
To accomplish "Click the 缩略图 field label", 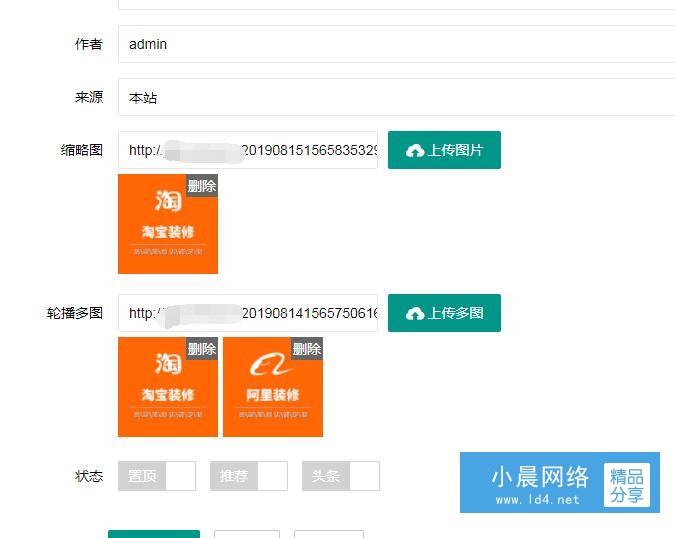I will (82, 150).
